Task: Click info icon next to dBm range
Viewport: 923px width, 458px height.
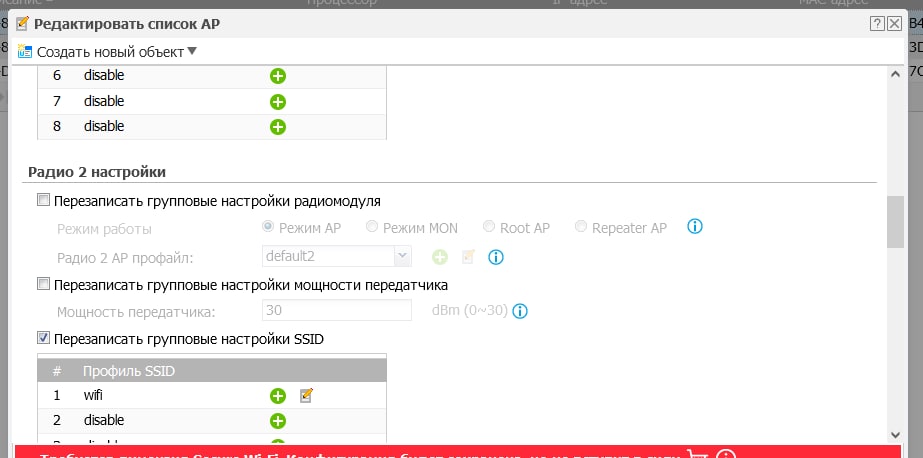Action: (x=519, y=311)
